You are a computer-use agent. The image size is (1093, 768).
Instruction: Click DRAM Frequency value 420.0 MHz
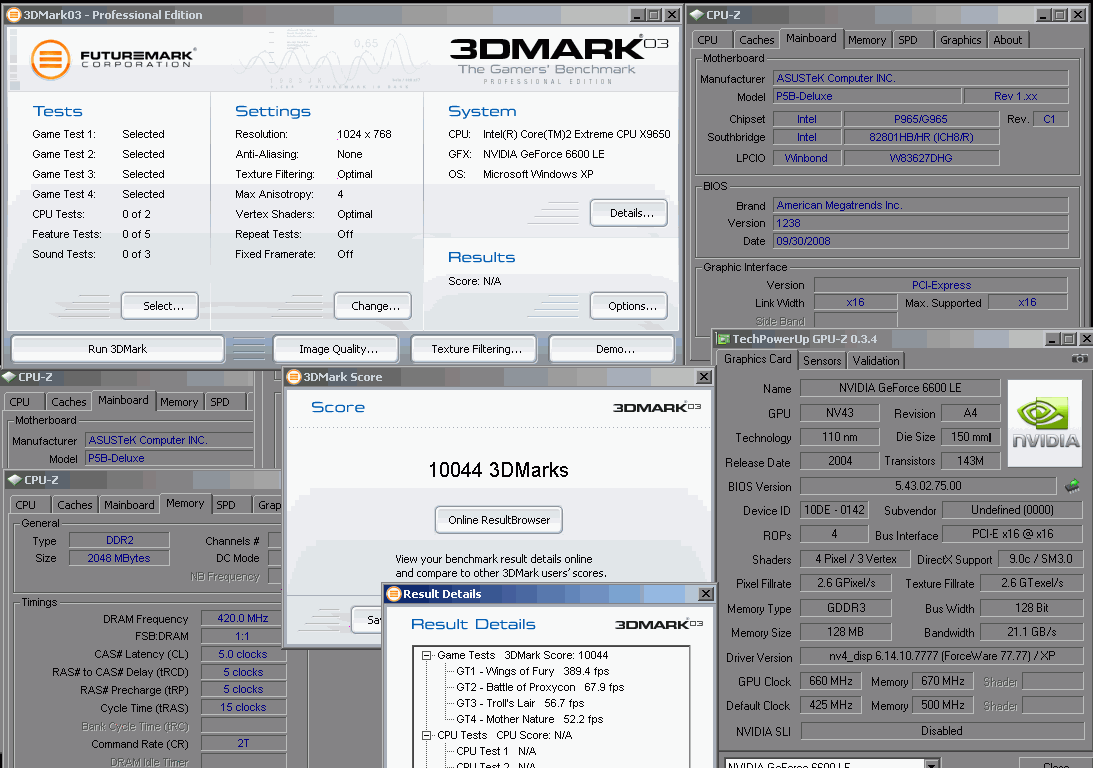tap(243, 618)
